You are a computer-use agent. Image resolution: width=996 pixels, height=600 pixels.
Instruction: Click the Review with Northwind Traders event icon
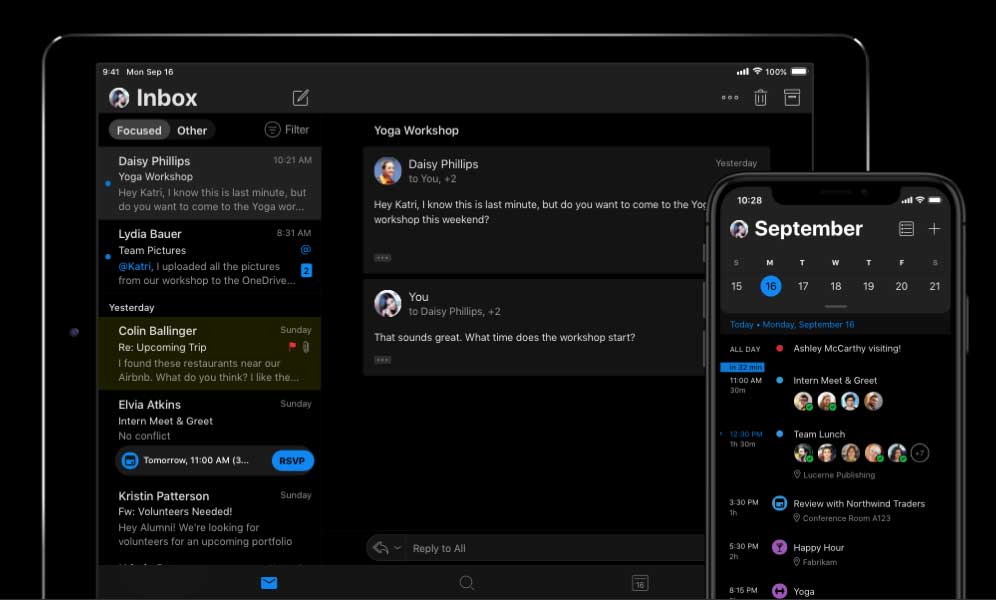pos(779,503)
